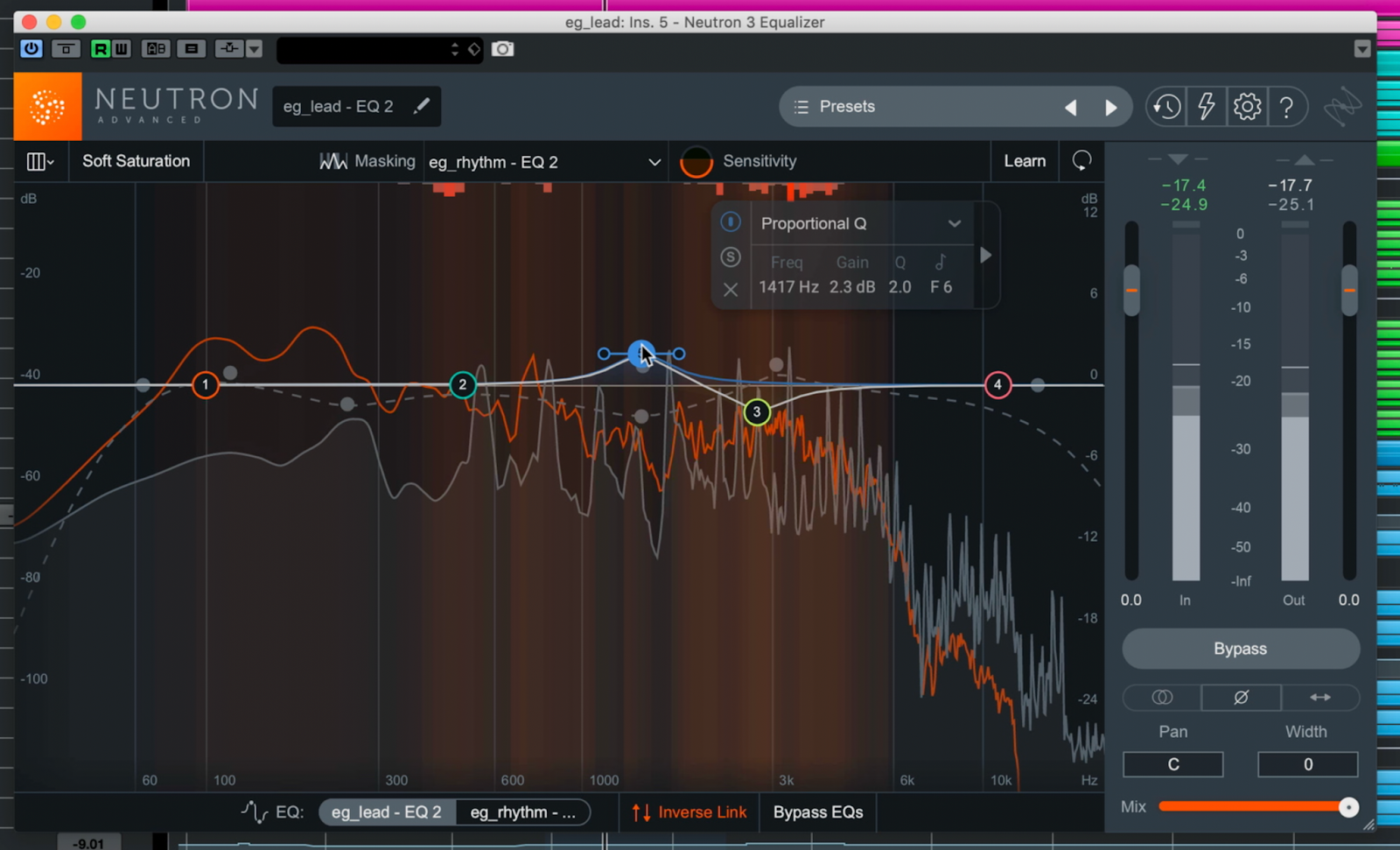Open the host window menu arrow
Screen dimensions: 1400x850
(x=1361, y=49)
